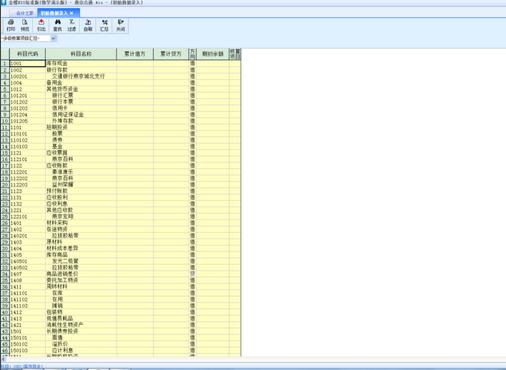This screenshot has width=506, height=370.
Task: Click the 库存现金 account name cell
Action: (x=81, y=63)
